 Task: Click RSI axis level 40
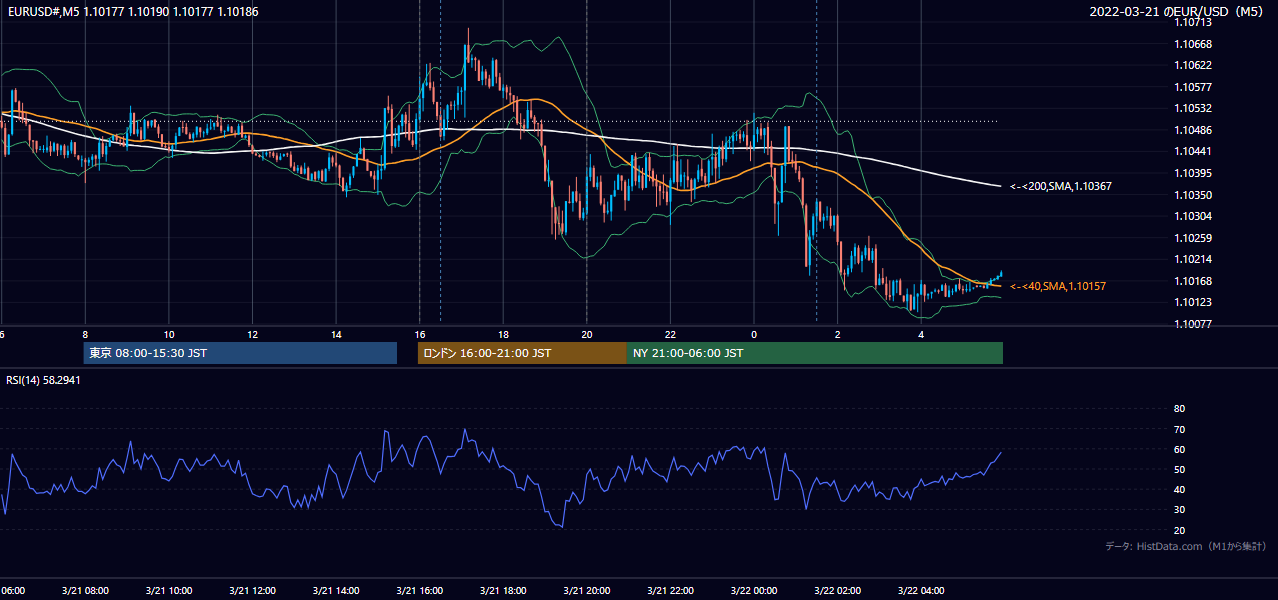1179,489
